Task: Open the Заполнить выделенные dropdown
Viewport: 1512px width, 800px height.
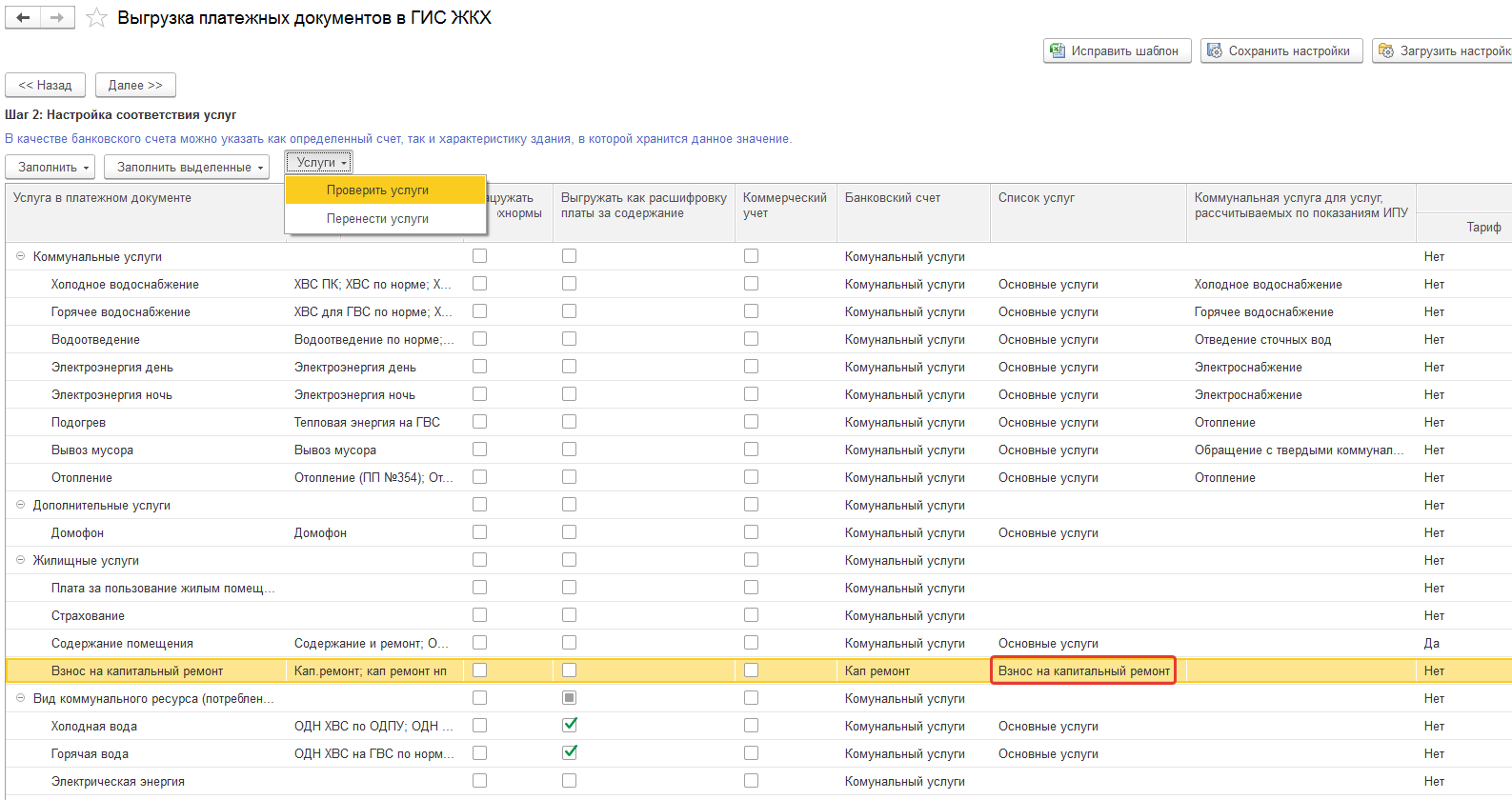Action: pyautogui.click(x=187, y=167)
